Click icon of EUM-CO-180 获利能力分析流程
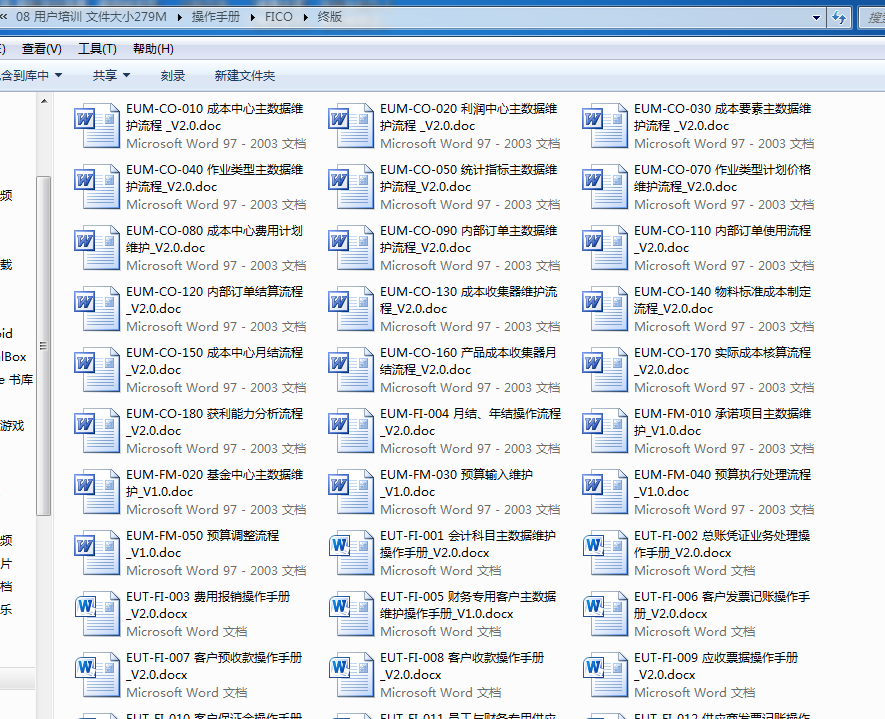Viewport: 885px width, 719px height. [x=97, y=430]
